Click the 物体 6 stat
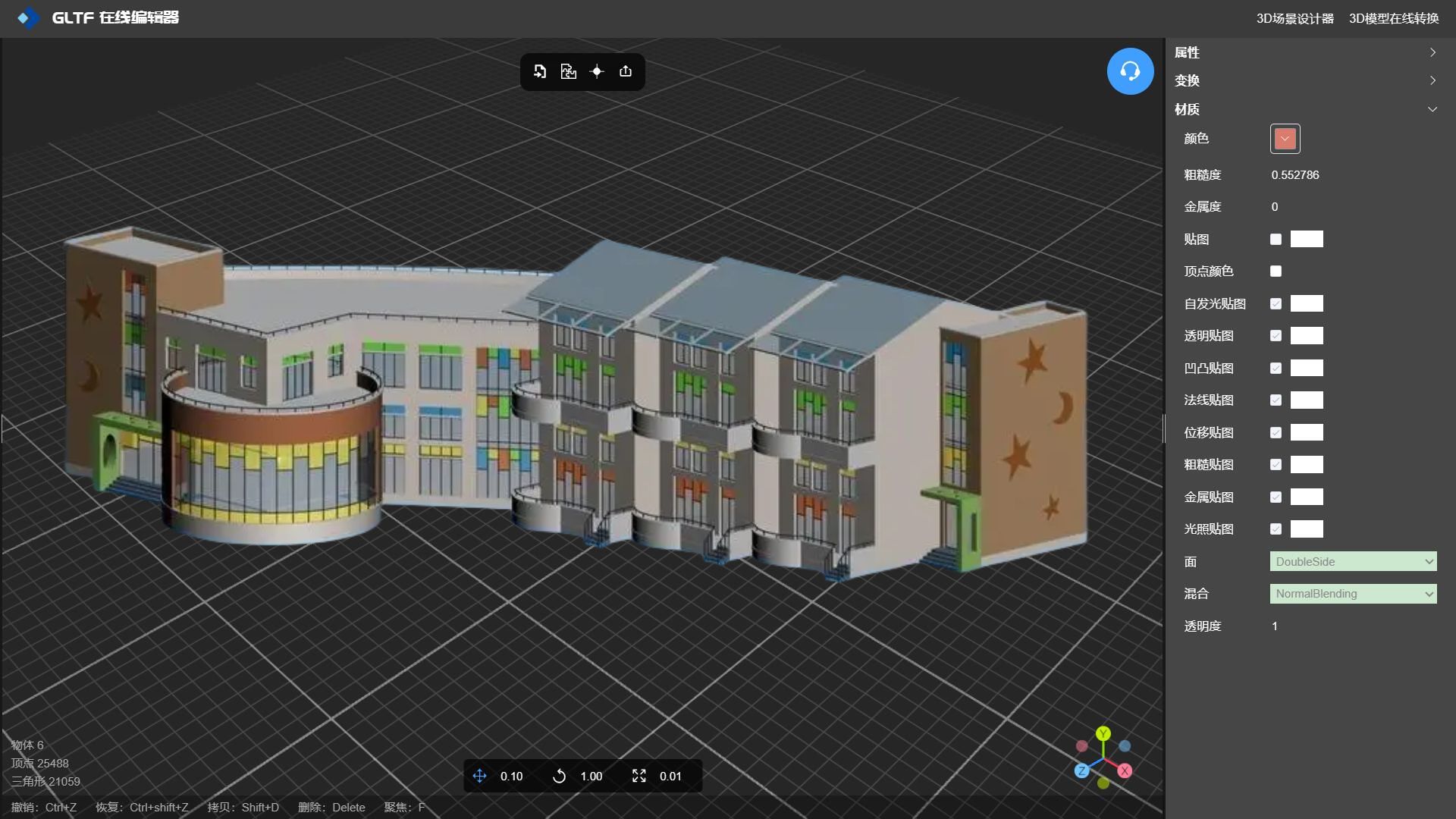Image resolution: width=1456 pixels, height=819 pixels. (27, 745)
